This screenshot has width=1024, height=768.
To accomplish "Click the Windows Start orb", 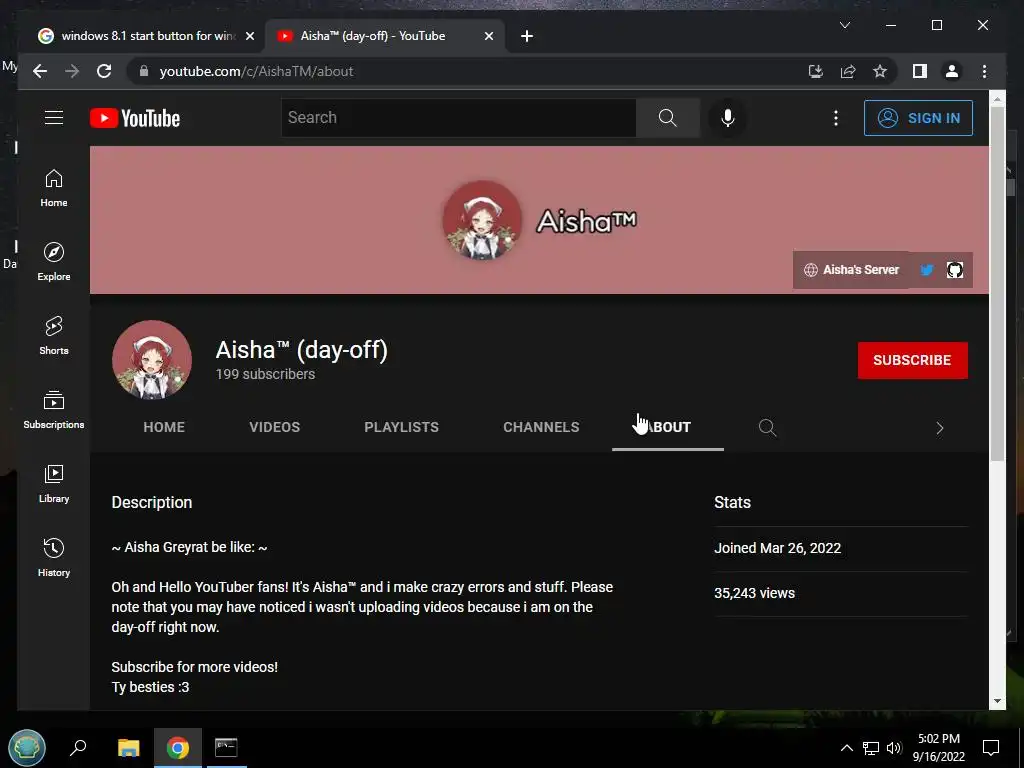I will (x=27, y=748).
